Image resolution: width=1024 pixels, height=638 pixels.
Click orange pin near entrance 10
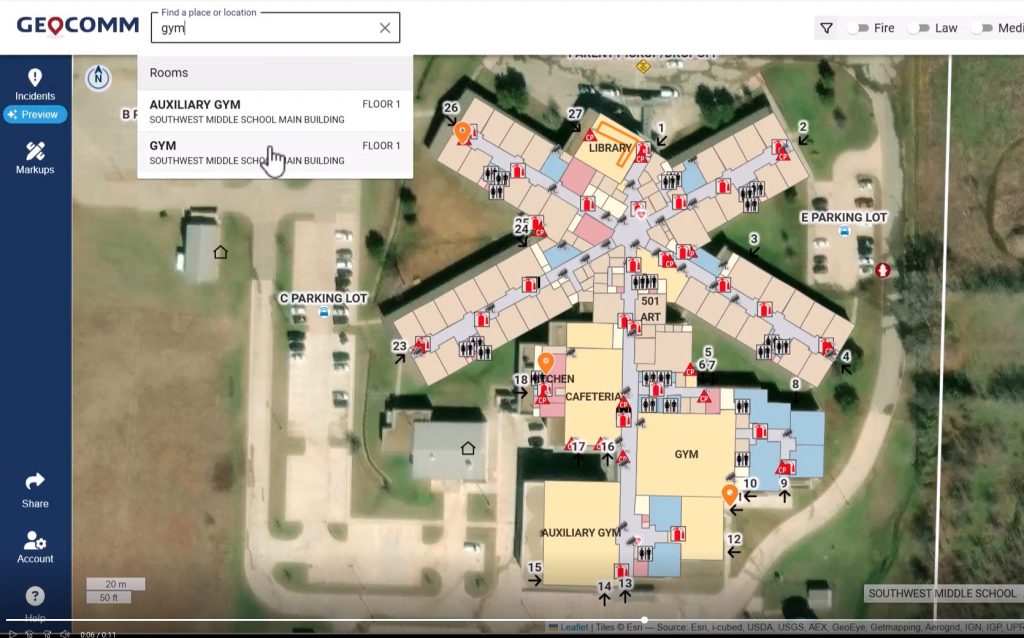coord(729,494)
